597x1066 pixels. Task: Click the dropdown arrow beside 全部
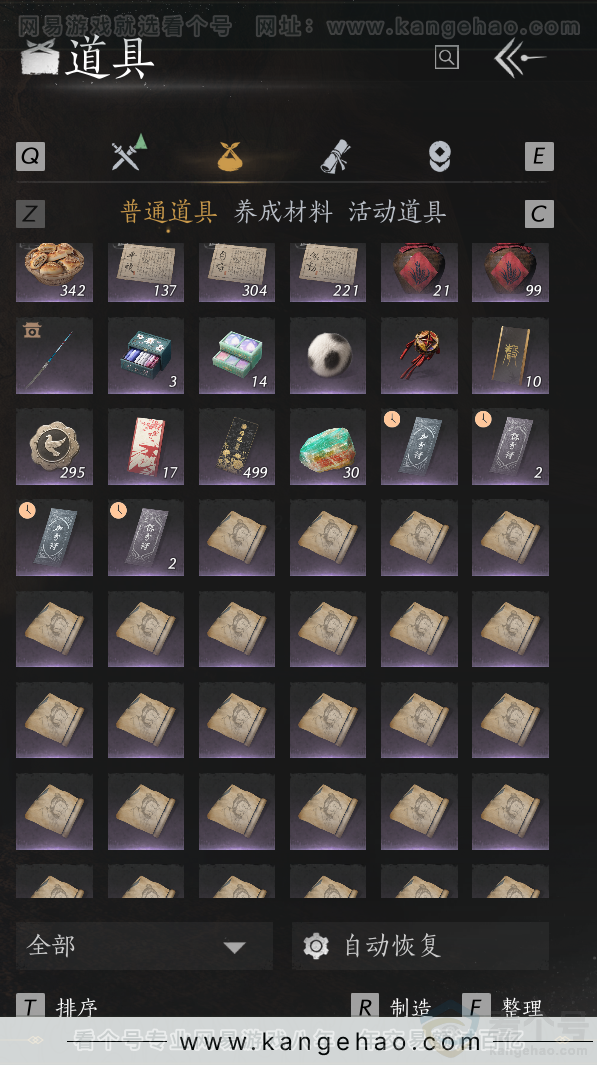coord(235,947)
